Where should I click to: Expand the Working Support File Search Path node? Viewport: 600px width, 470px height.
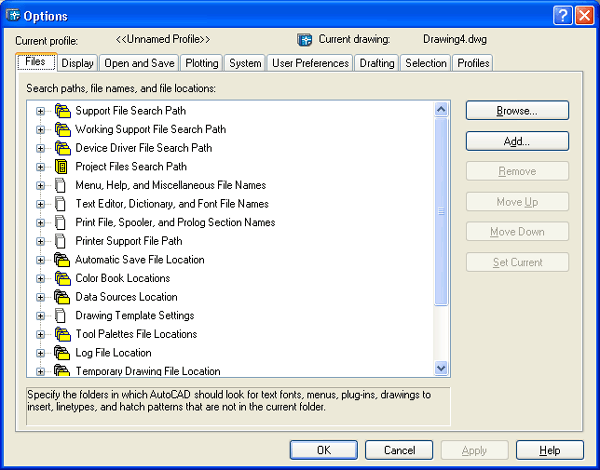pos(41,130)
